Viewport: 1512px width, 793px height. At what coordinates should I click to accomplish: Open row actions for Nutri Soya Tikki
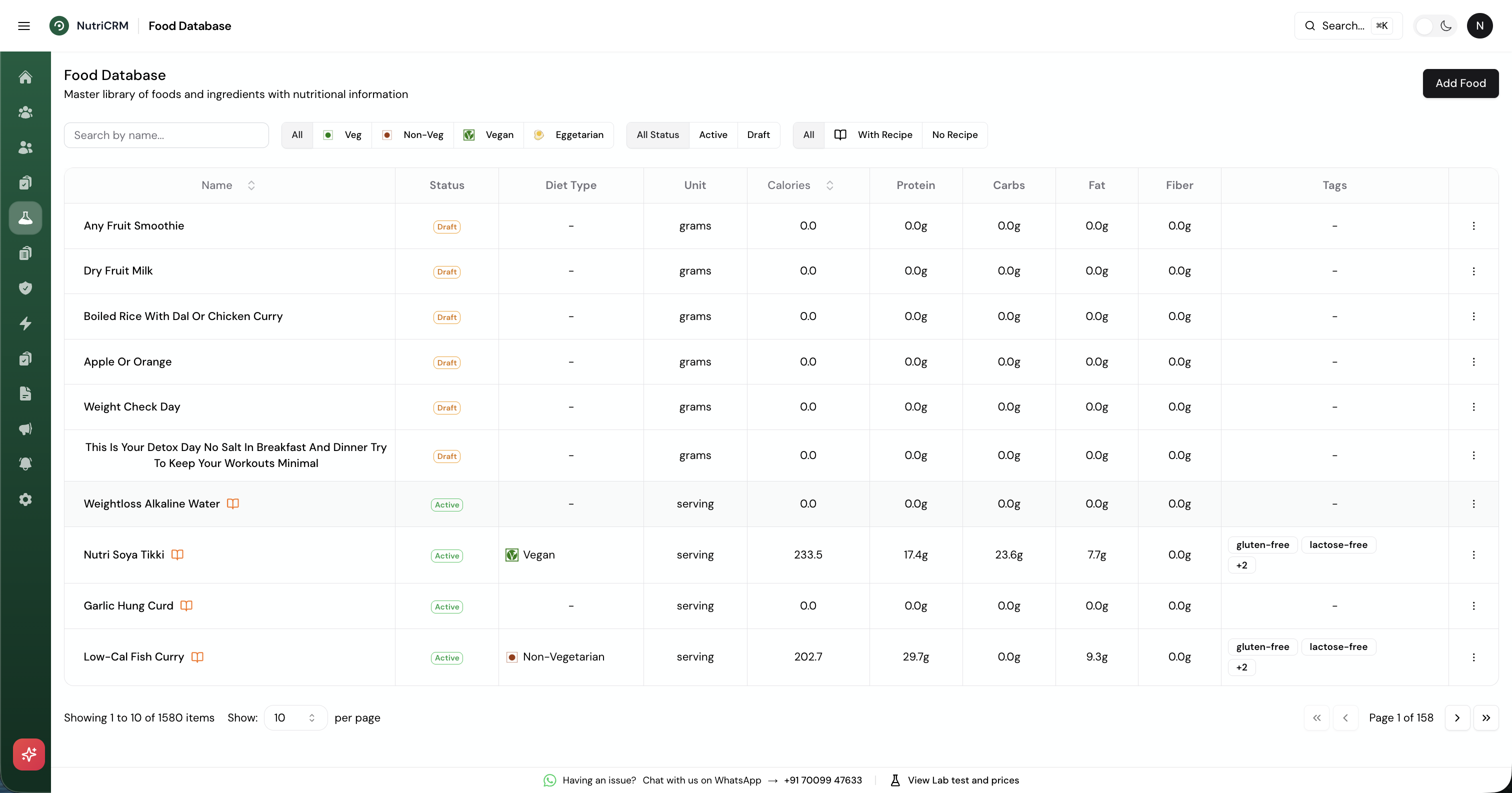pos(1473,554)
